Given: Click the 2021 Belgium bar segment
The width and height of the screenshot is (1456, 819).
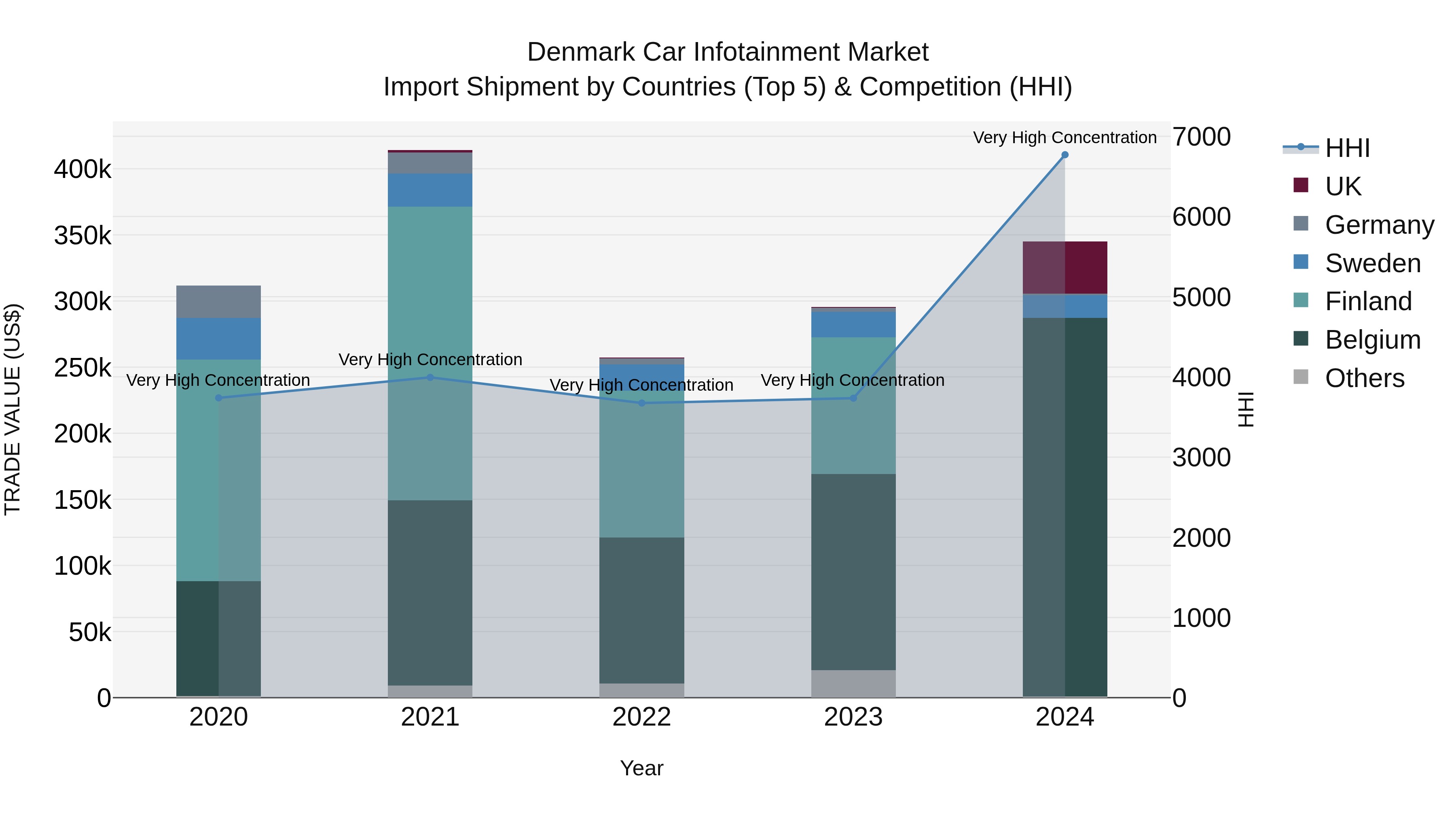Looking at the screenshot, I should [430, 593].
